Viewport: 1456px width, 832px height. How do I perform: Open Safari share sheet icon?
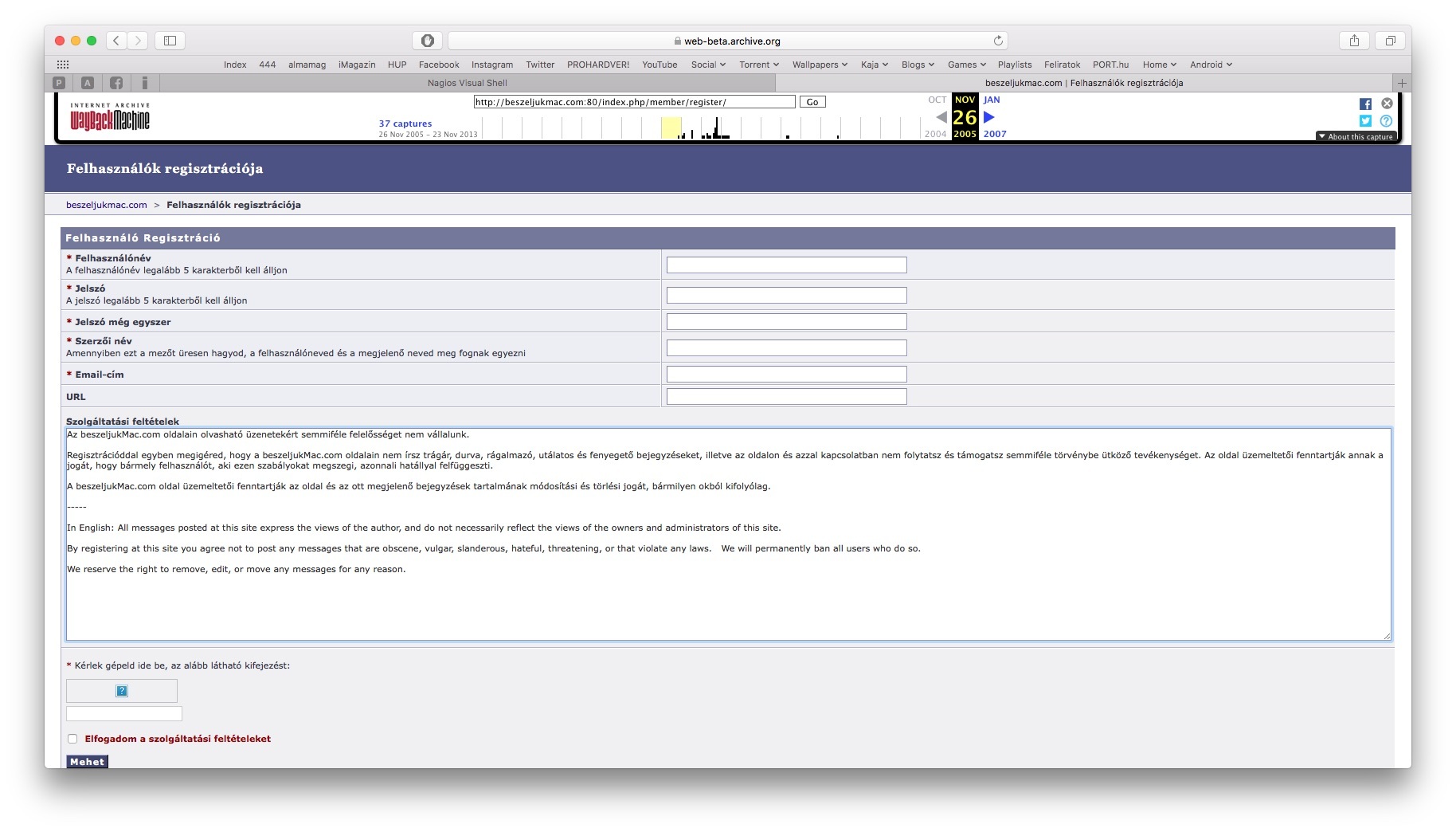(1354, 41)
